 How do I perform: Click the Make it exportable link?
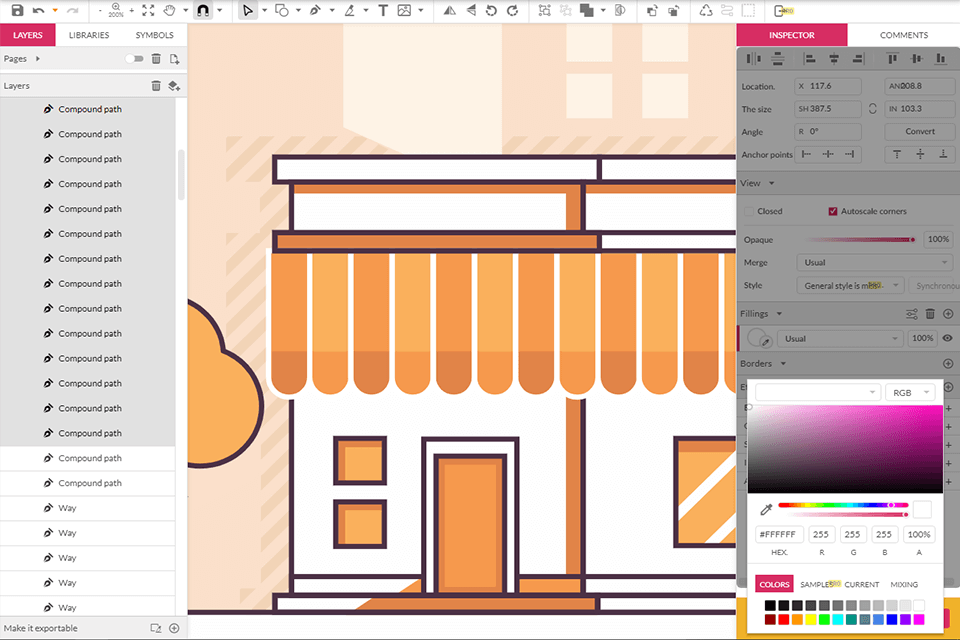click(41, 628)
